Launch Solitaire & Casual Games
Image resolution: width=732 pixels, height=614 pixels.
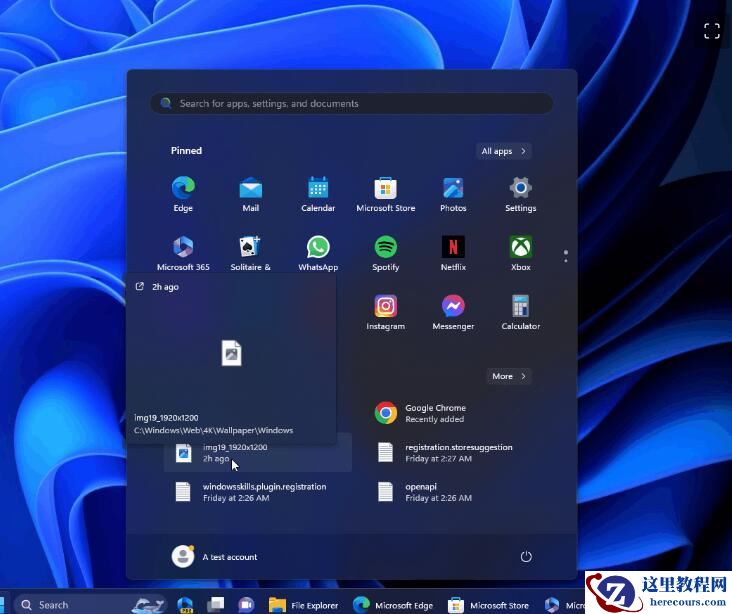[x=250, y=254]
